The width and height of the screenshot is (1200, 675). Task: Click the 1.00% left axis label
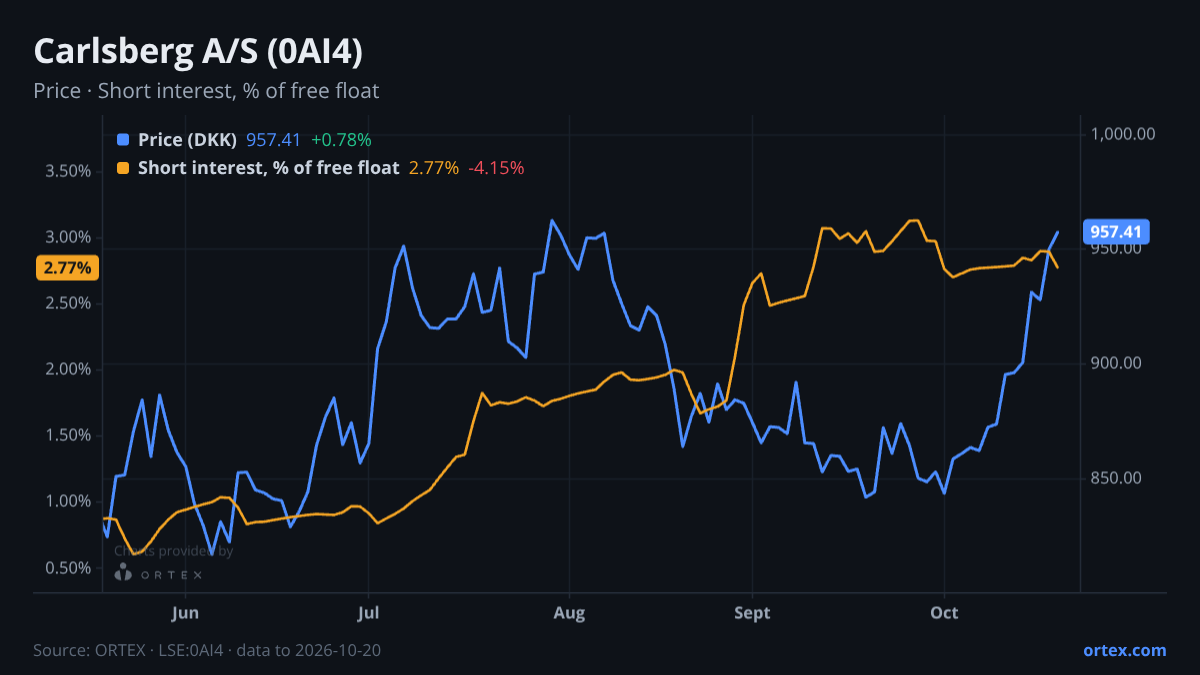click(68, 501)
